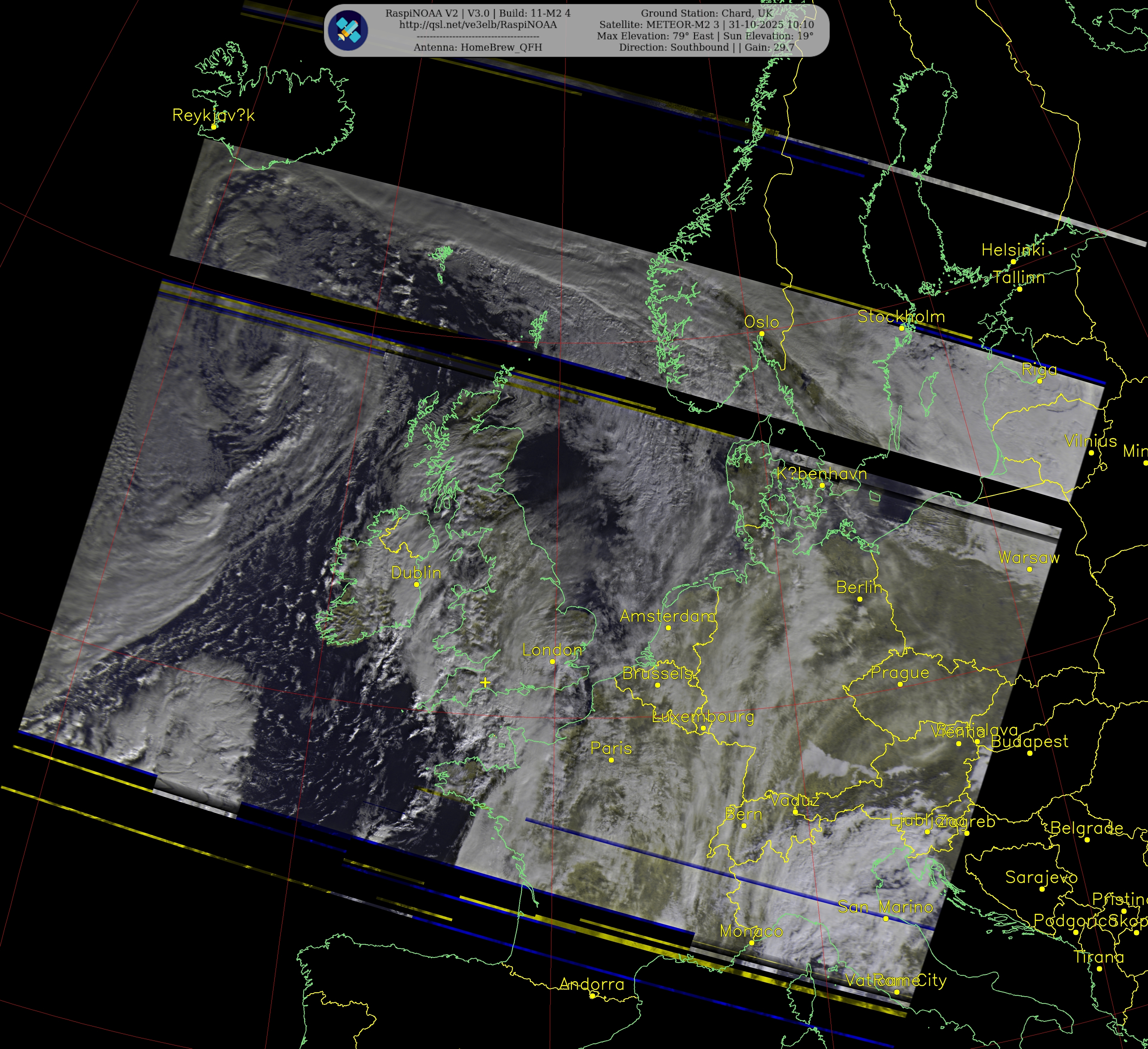Click the Paris city dot marker
The width and height of the screenshot is (1148, 1049).
611,760
